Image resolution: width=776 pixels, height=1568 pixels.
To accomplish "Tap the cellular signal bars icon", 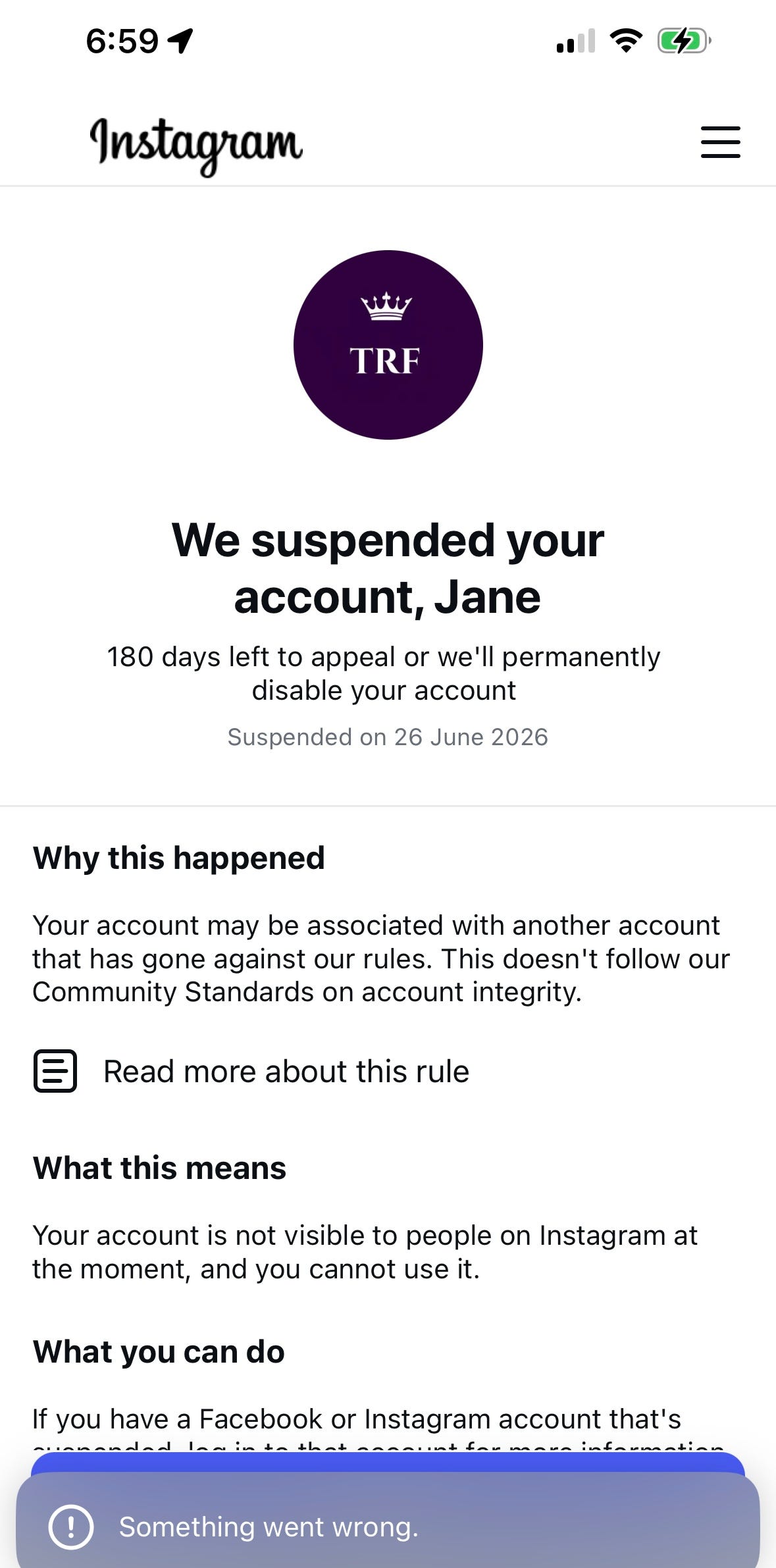I will click(576, 41).
